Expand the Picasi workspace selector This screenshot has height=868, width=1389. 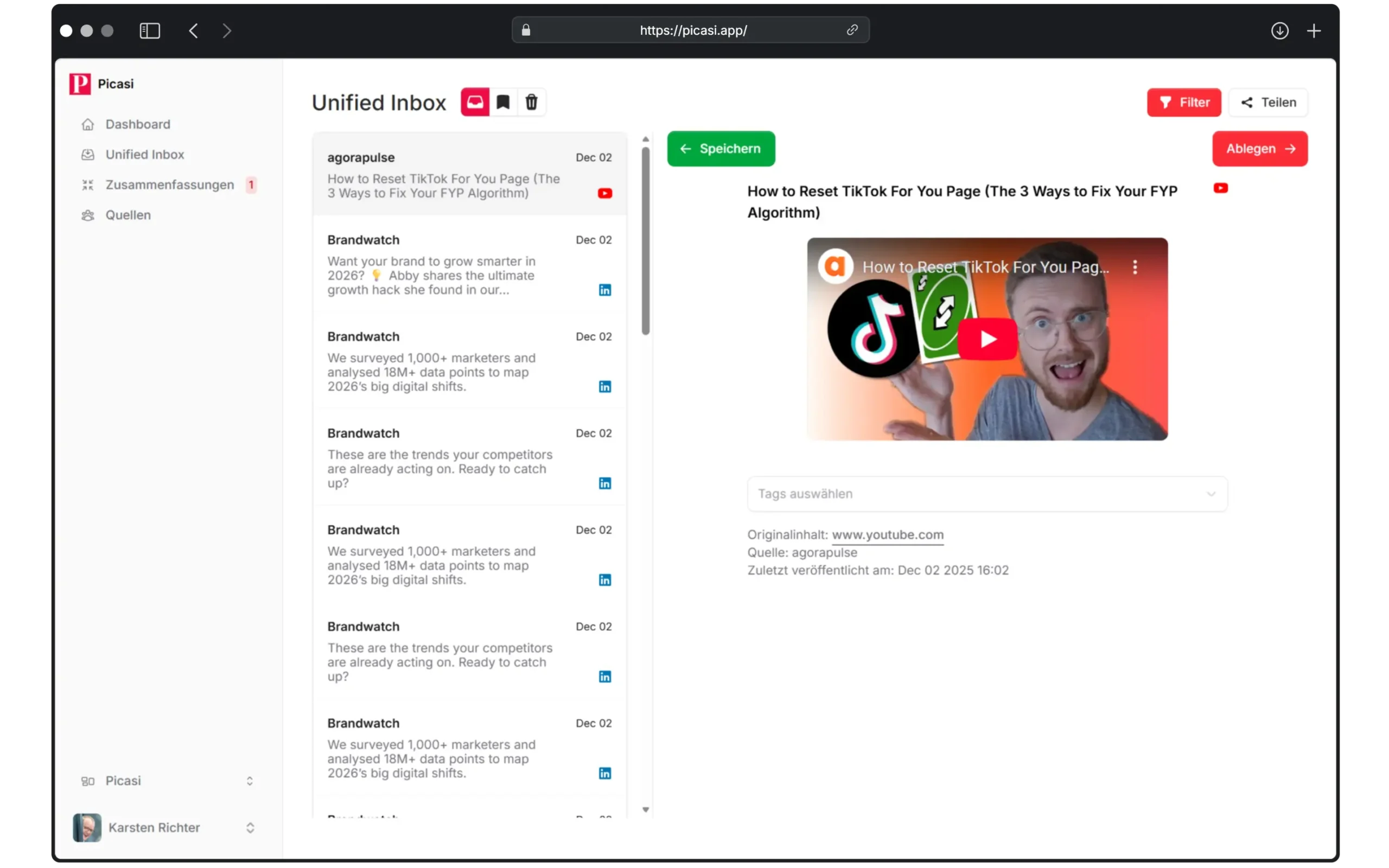click(x=167, y=781)
